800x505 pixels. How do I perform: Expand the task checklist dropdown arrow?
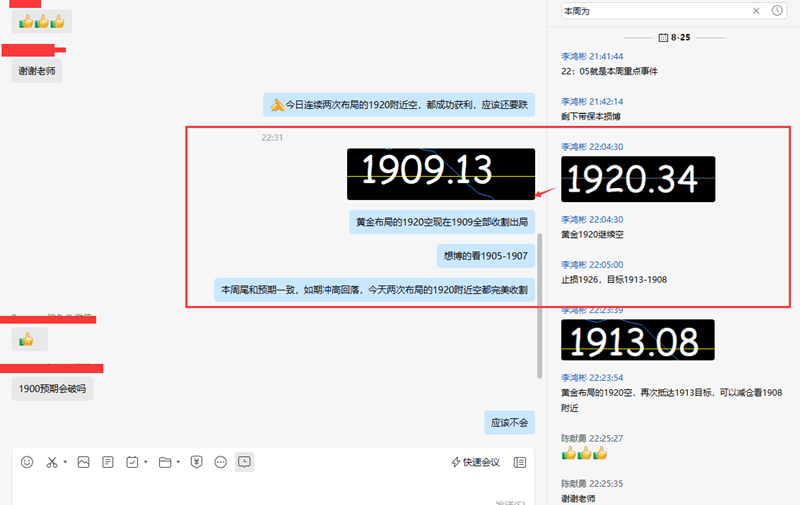[x=146, y=462]
